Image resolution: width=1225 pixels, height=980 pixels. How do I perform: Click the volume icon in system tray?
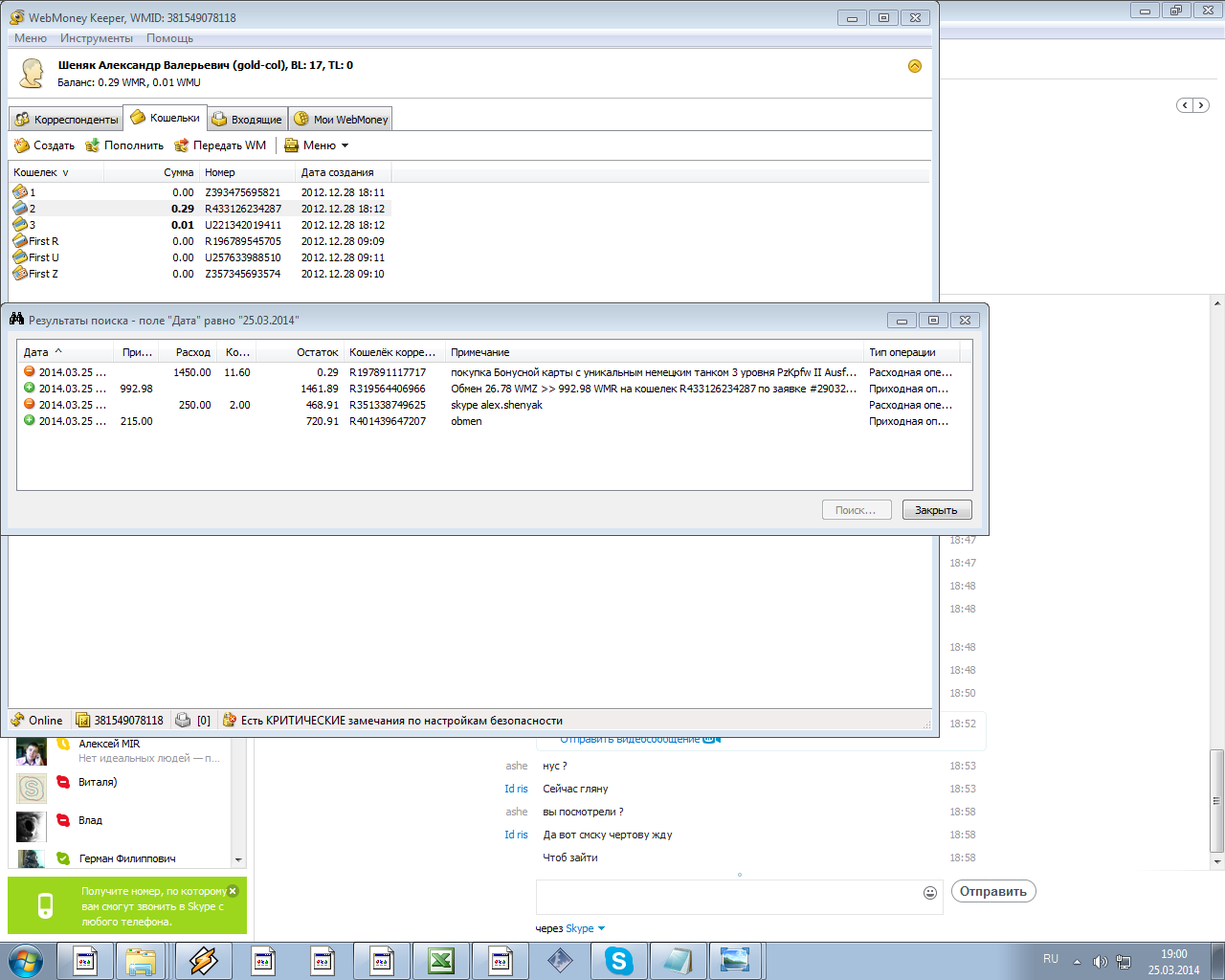click(x=1100, y=962)
